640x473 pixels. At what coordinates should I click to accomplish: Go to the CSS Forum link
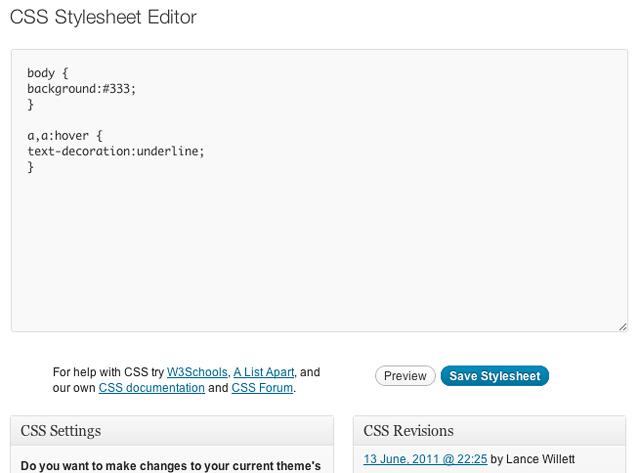point(262,388)
